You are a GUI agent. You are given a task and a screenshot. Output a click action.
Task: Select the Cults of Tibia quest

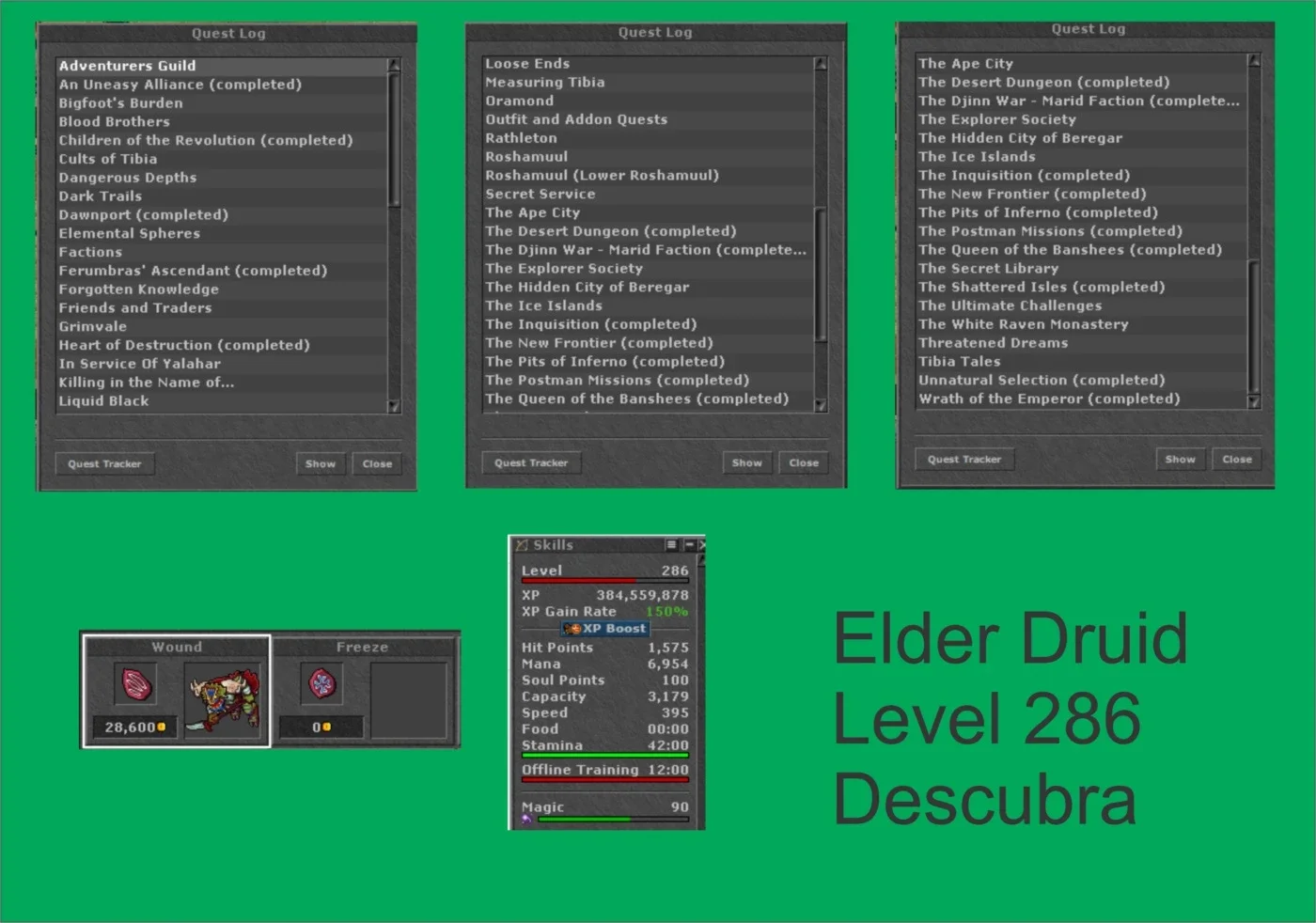point(221,159)
